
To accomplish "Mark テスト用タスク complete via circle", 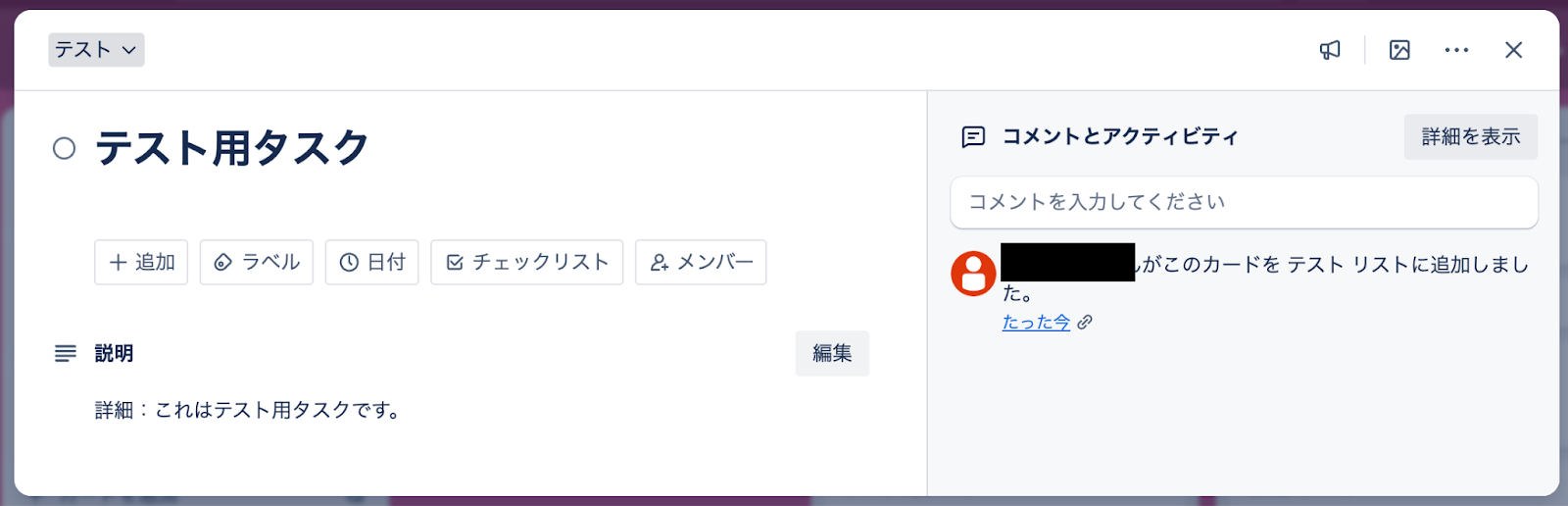I will point(64,148).
